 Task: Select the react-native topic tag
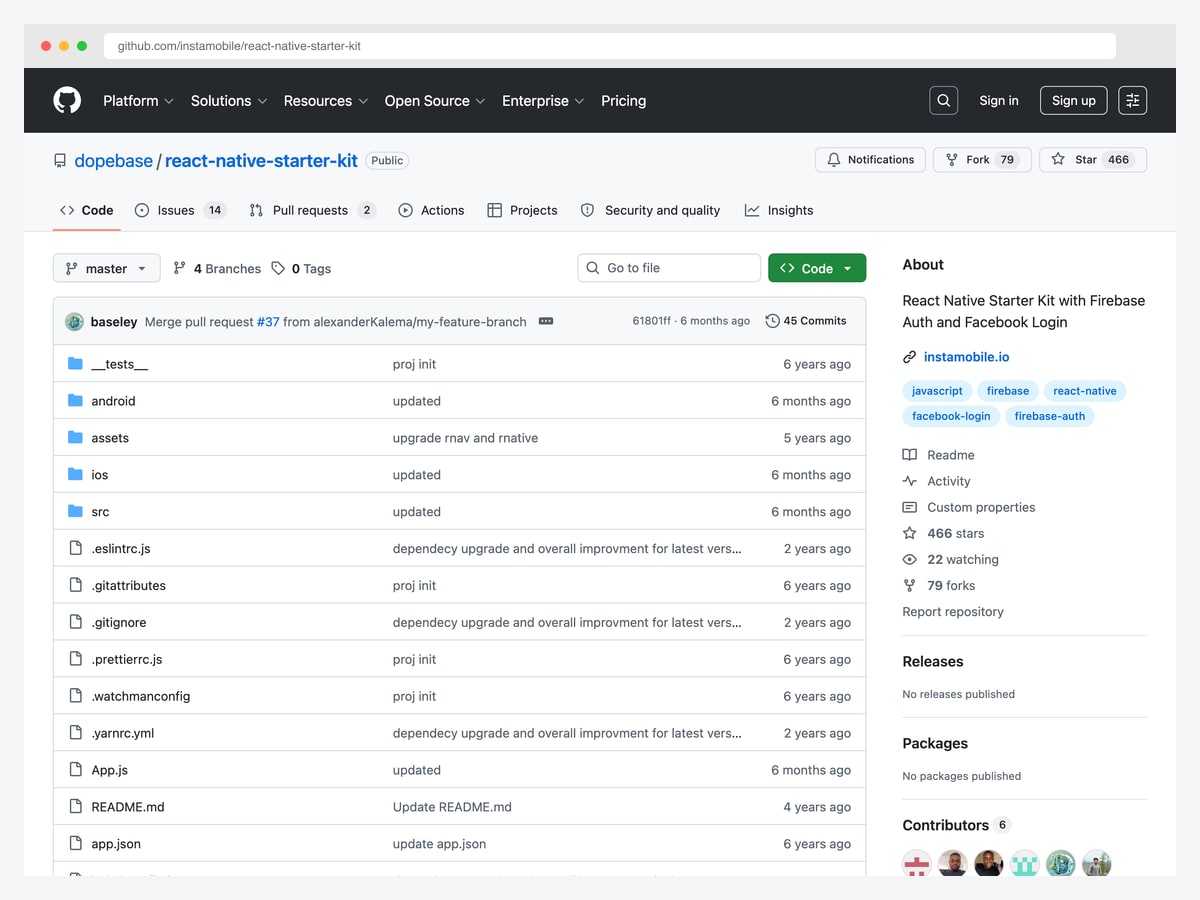pyautogui.click(x=1085, y=391)
